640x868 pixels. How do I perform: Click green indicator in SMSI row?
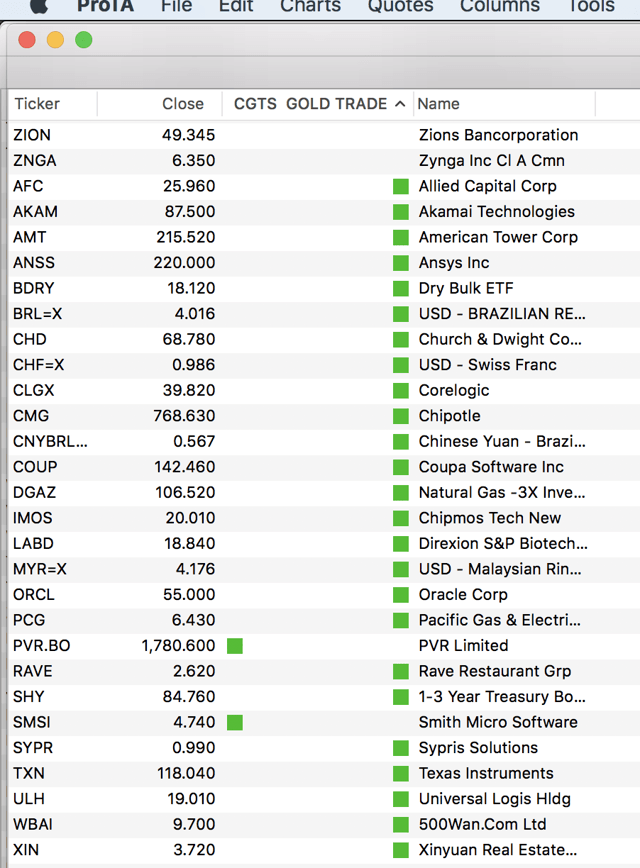click(x=235, y=722)
